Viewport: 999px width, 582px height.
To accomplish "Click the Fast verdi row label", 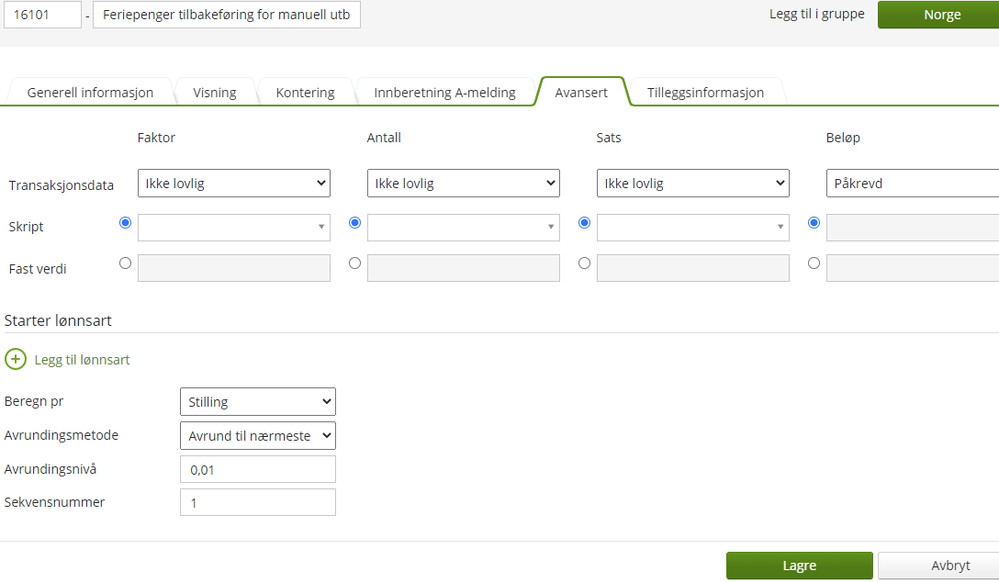I will 38,269.
